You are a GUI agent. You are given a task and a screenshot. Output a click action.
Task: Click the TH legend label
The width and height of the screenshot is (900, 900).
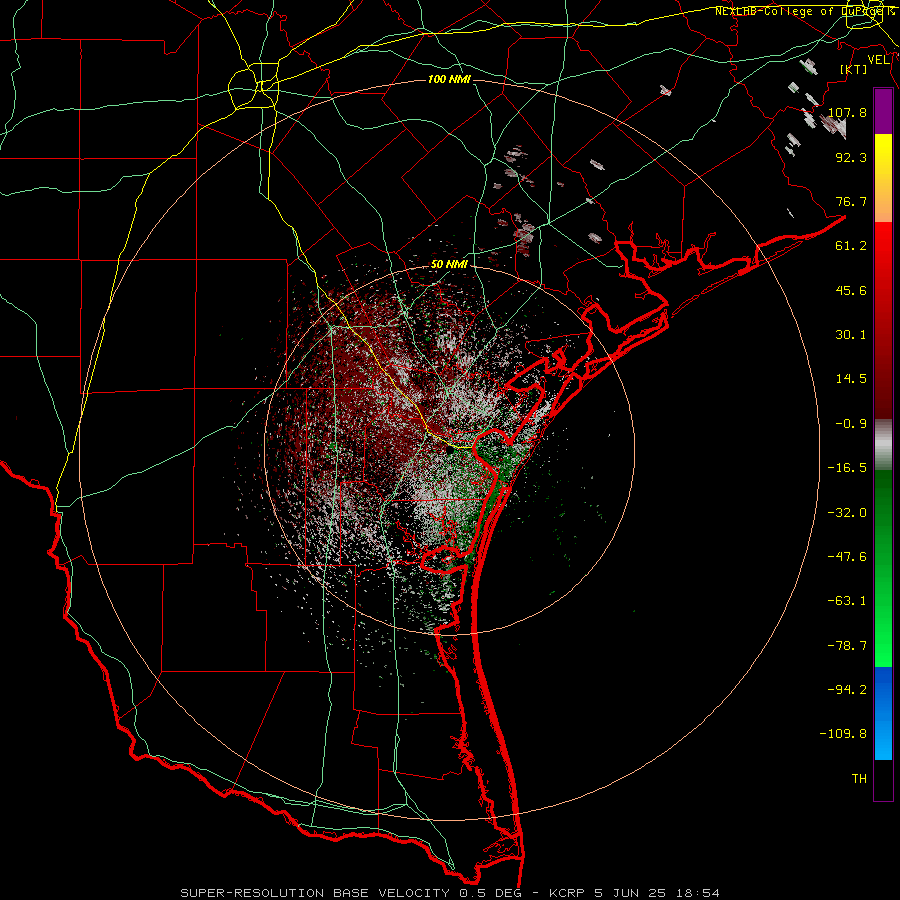859,779
